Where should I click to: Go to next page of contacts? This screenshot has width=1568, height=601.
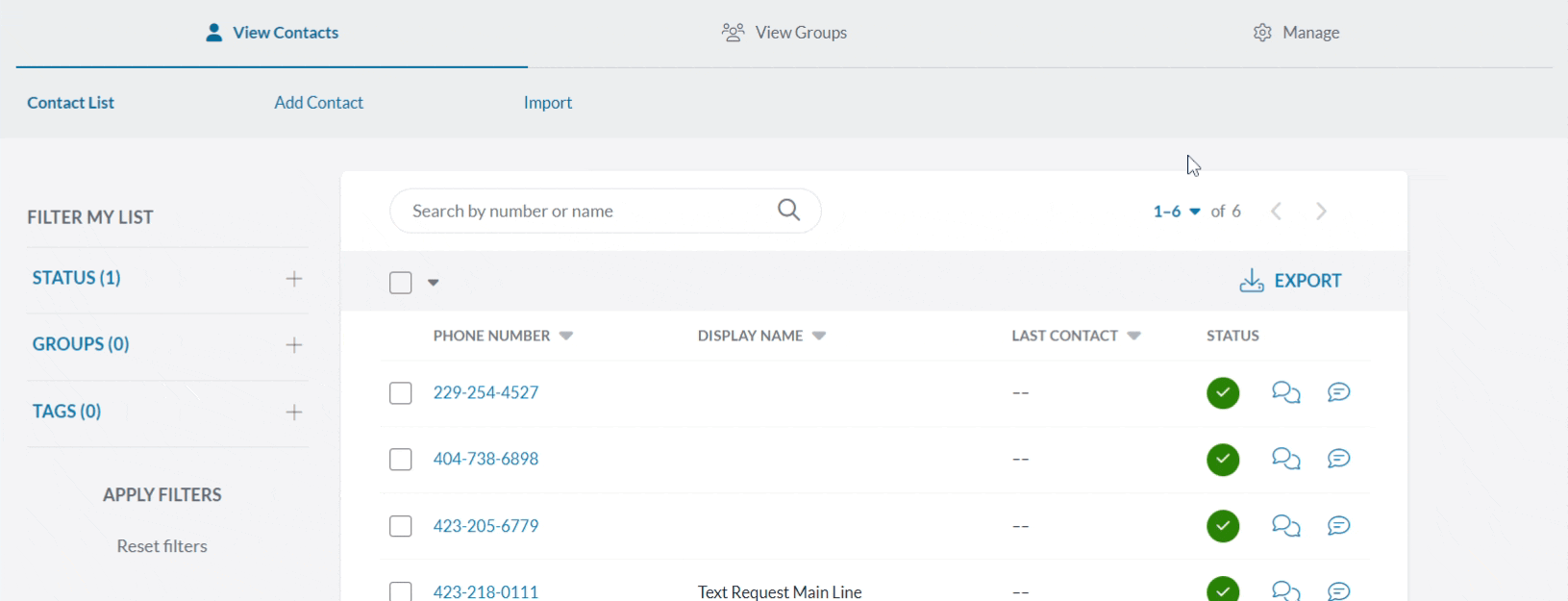[x=1321, y=212]
